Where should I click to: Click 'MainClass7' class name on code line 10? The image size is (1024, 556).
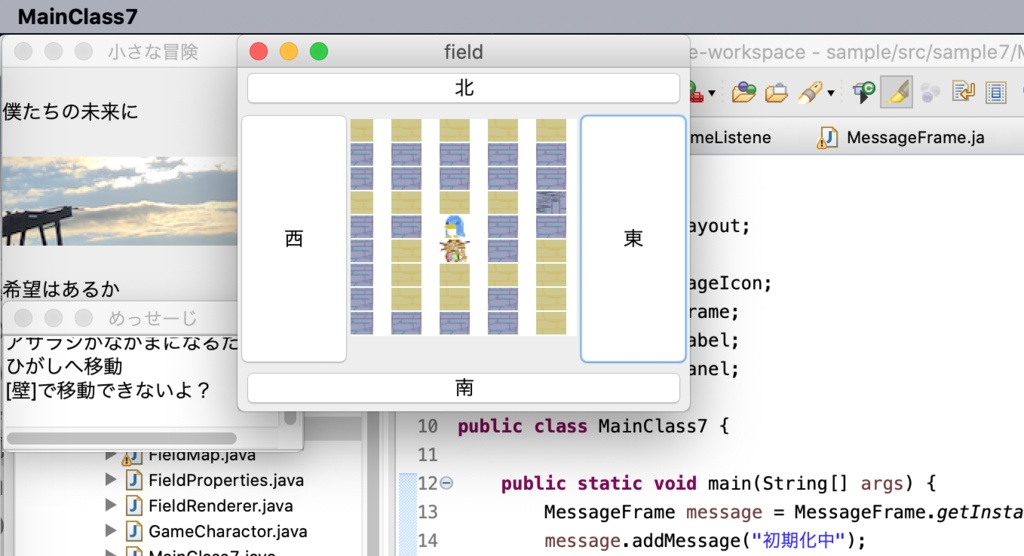(652, 427)
